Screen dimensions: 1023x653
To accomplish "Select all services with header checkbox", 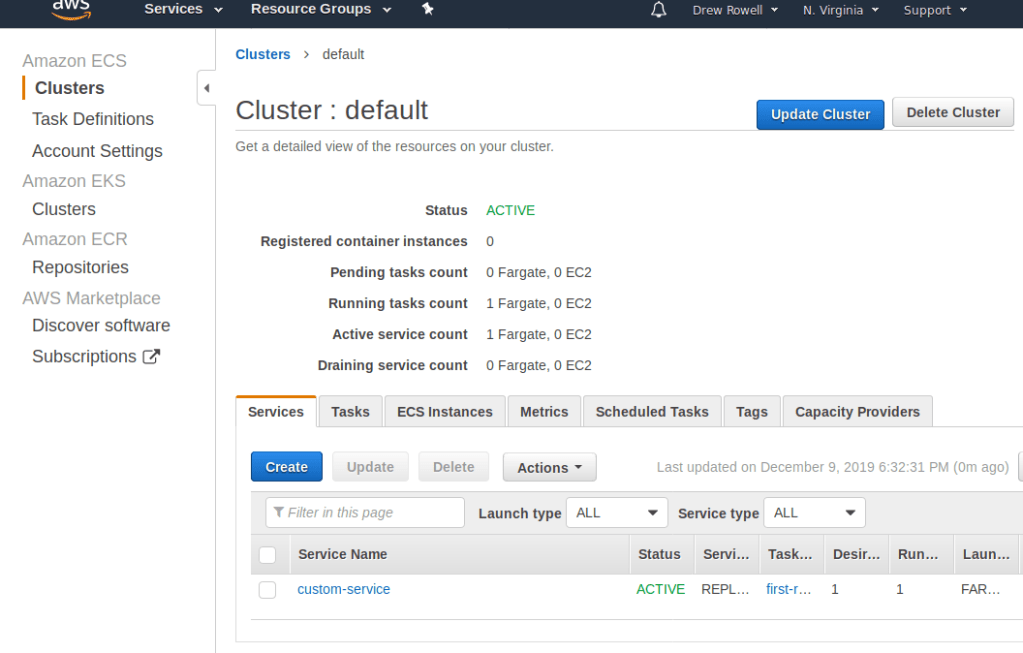I will [x=267, y=555].
